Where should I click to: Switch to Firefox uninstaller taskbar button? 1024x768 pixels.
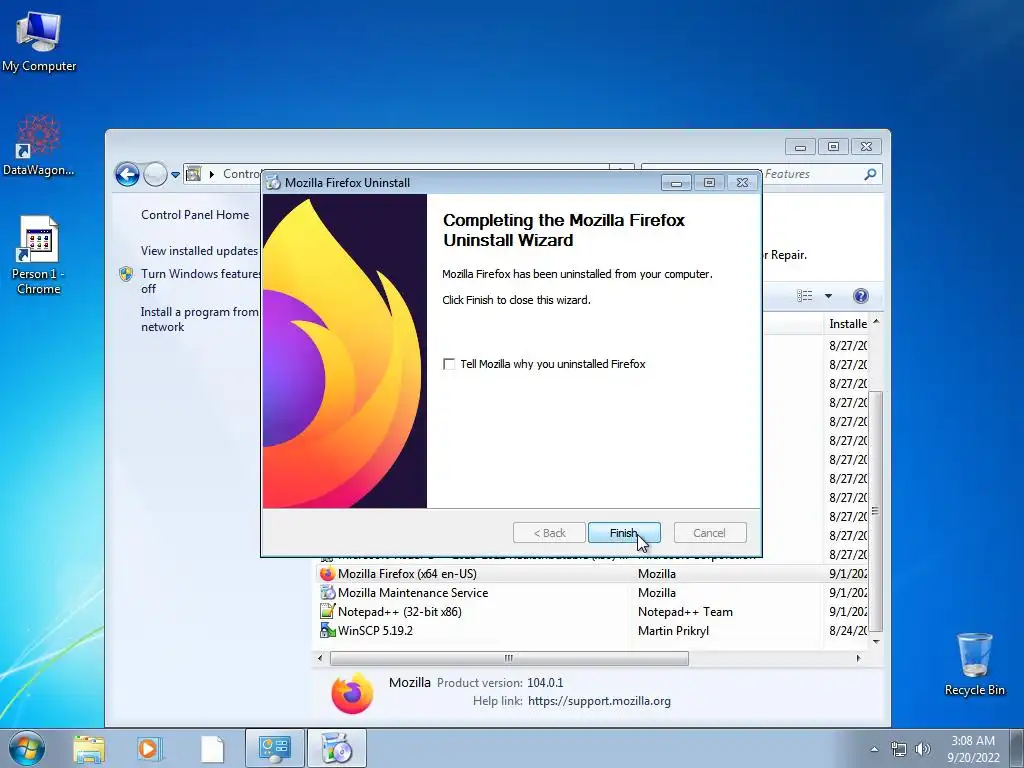click(x=337, y=748)
